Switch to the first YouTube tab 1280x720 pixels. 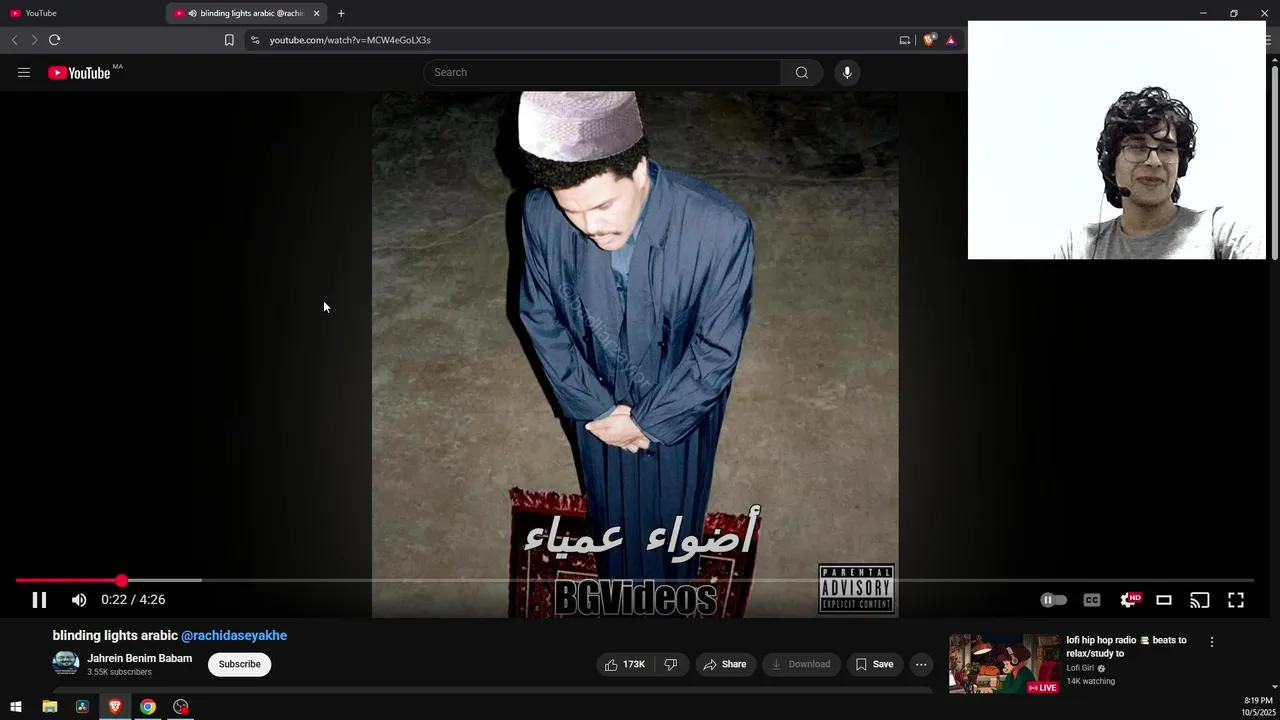coord(82,13)
